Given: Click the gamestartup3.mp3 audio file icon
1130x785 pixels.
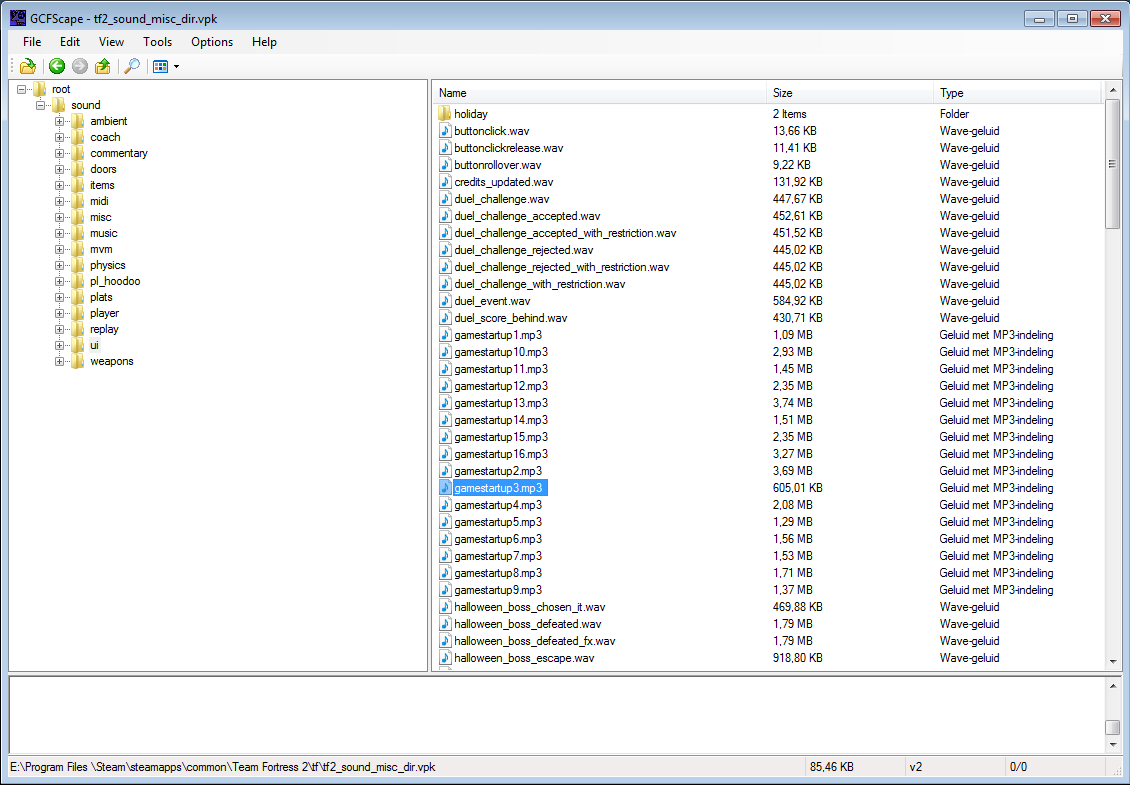Looking at the screenshot, I should click(445, 488).
